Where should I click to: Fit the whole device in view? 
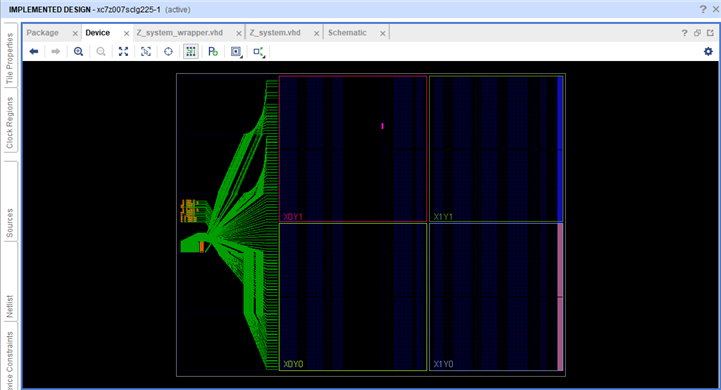point(123,52)
